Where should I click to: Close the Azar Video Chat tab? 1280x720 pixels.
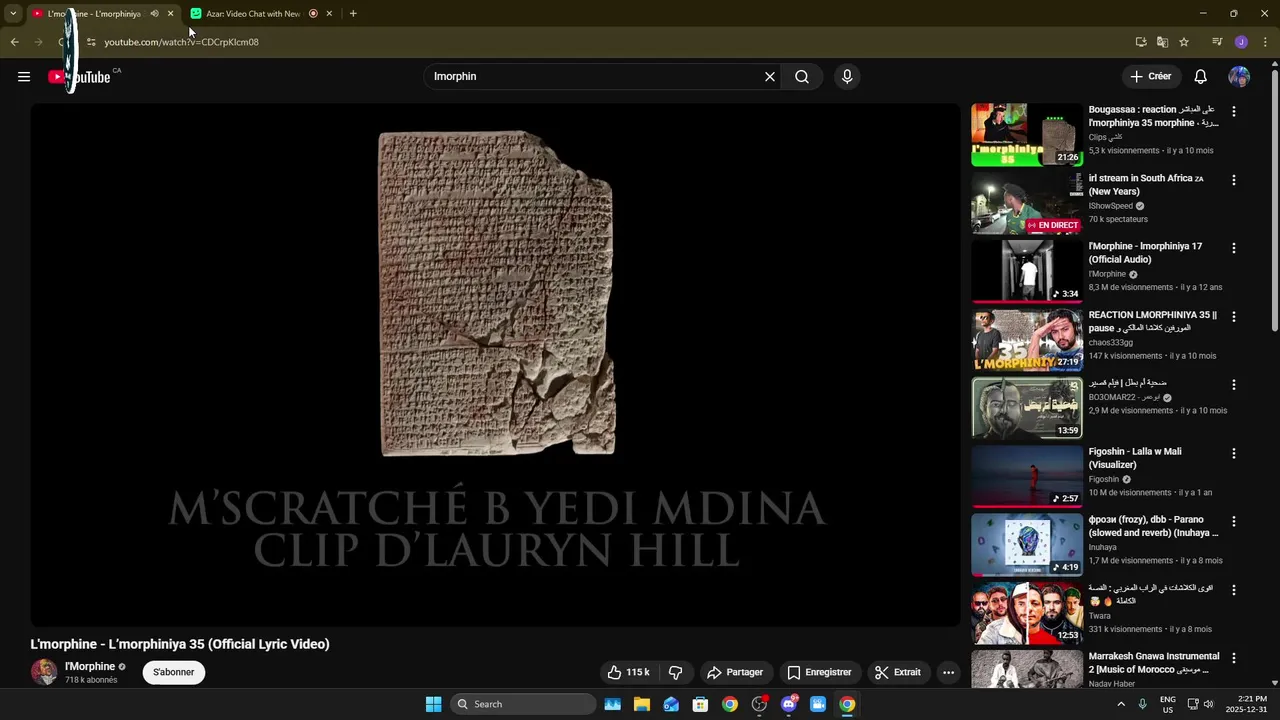329,14
